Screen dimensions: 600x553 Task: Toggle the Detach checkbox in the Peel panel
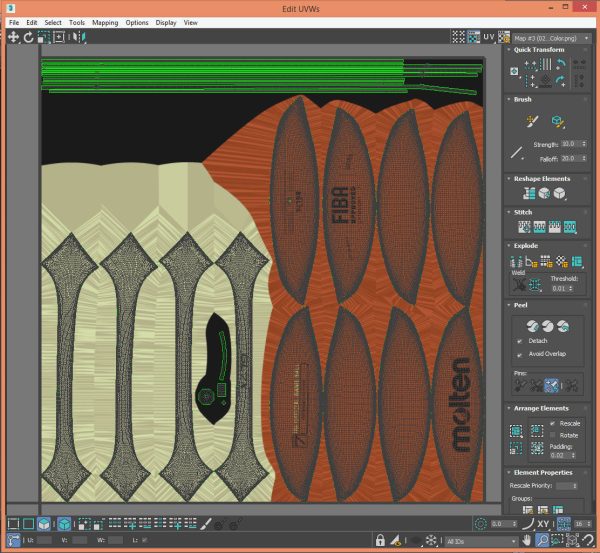(x=519, y=341)
